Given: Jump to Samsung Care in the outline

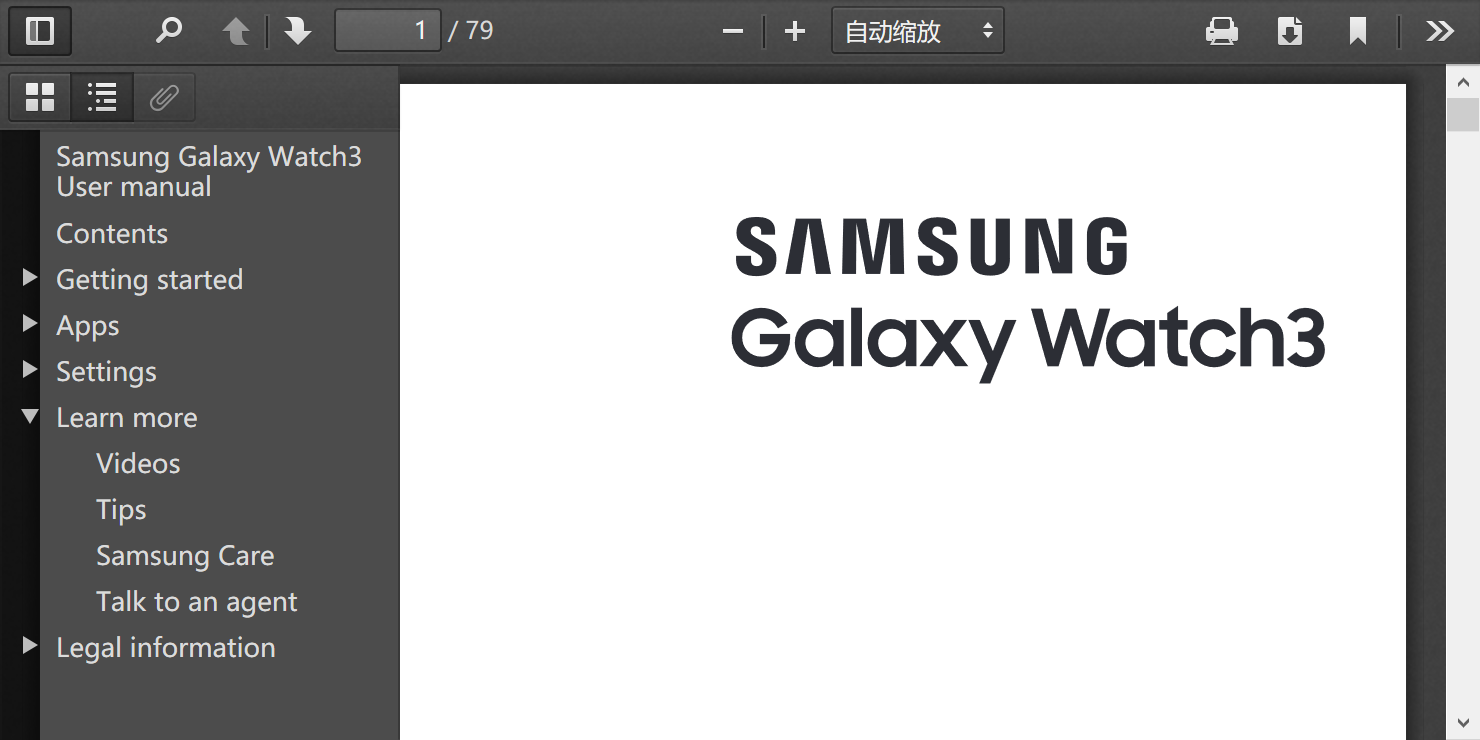Looking at the screenshot, I should pyautogui.click(x=185, y=555).
